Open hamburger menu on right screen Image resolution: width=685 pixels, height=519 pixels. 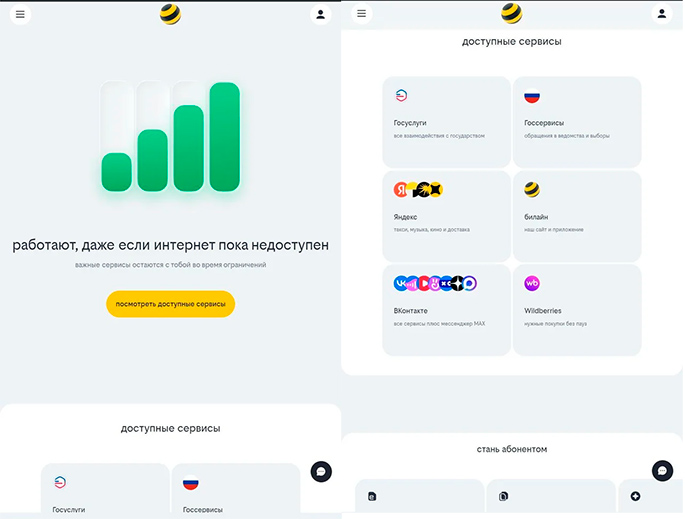pos(361,14)
